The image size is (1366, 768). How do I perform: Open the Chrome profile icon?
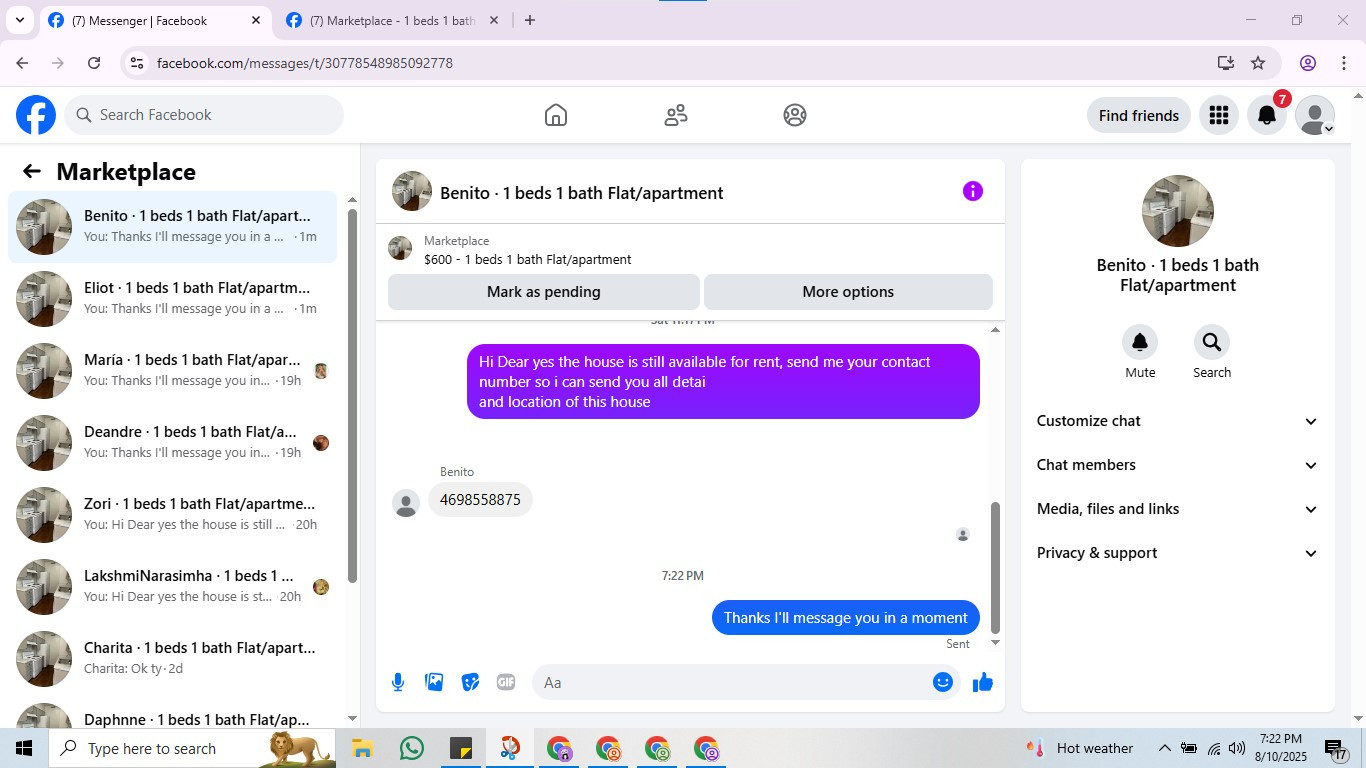pyautogui.click(x=1308, y=63)
